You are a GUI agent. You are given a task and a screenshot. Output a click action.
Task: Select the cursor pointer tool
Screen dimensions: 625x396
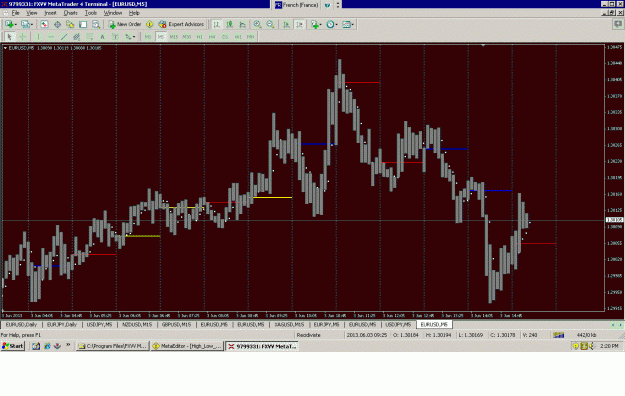coord(10,37)
